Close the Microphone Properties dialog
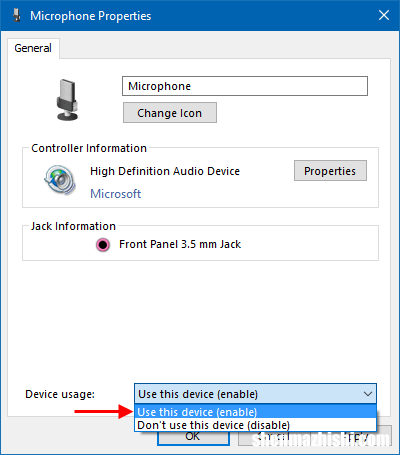Screen dimensions: 400x455 click(384, 15)
